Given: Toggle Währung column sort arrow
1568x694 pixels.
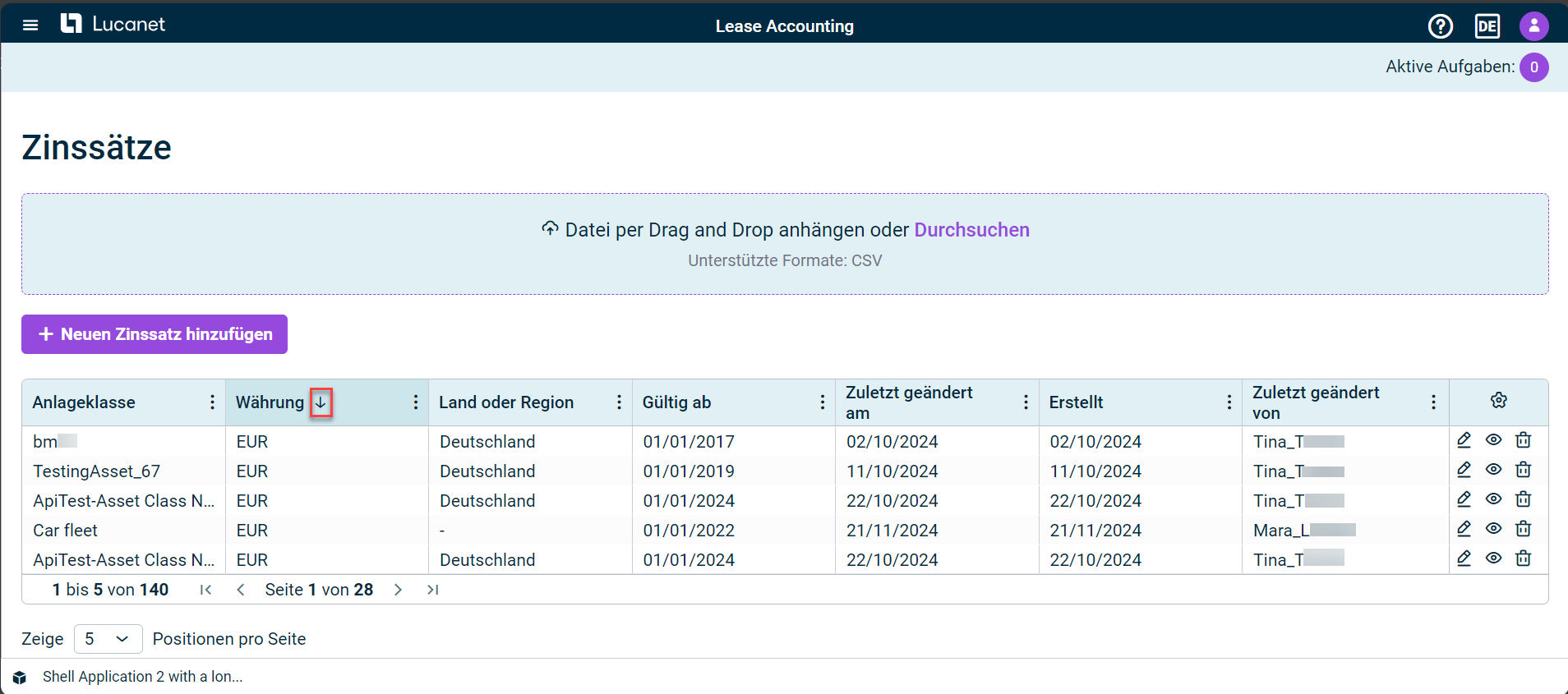Looking at the screenshot, I should point(321,402).
